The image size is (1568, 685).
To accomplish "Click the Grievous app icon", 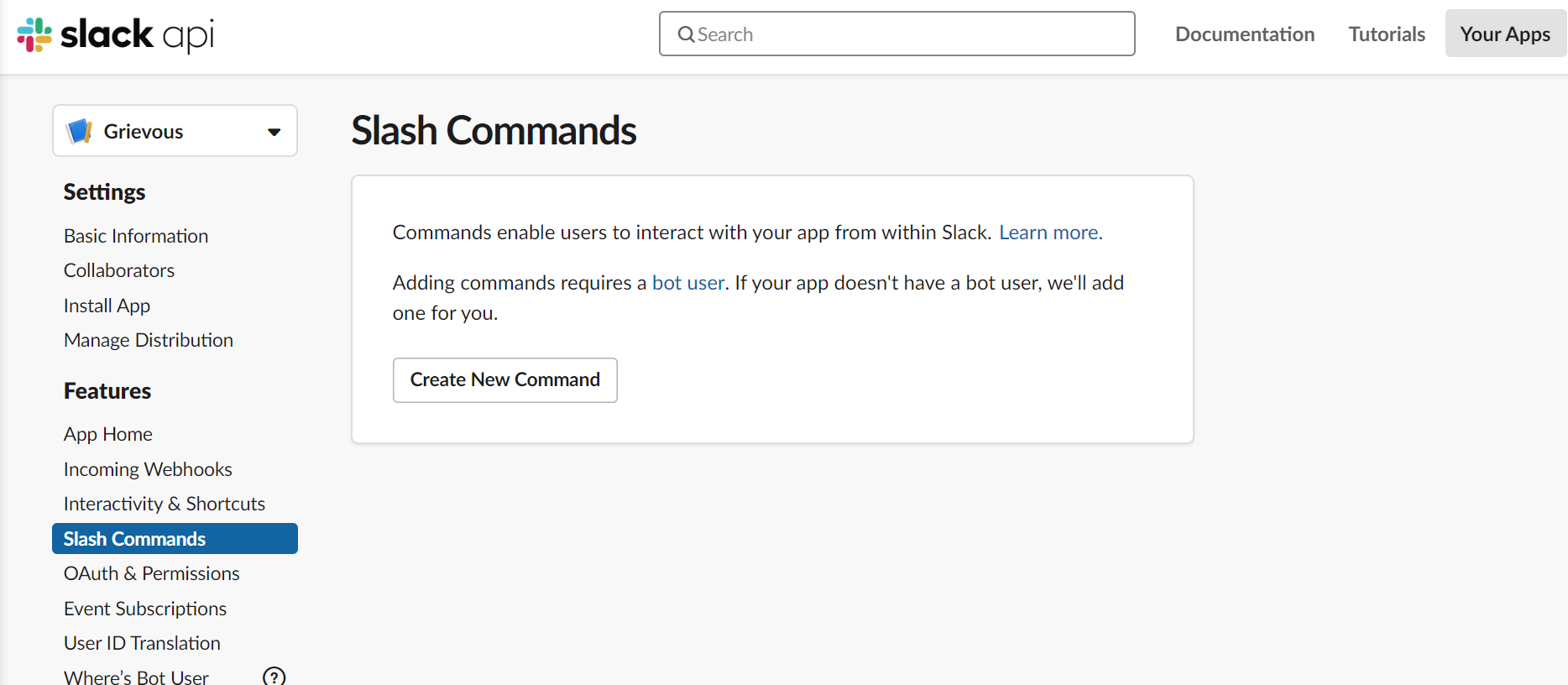I will 80,131.
